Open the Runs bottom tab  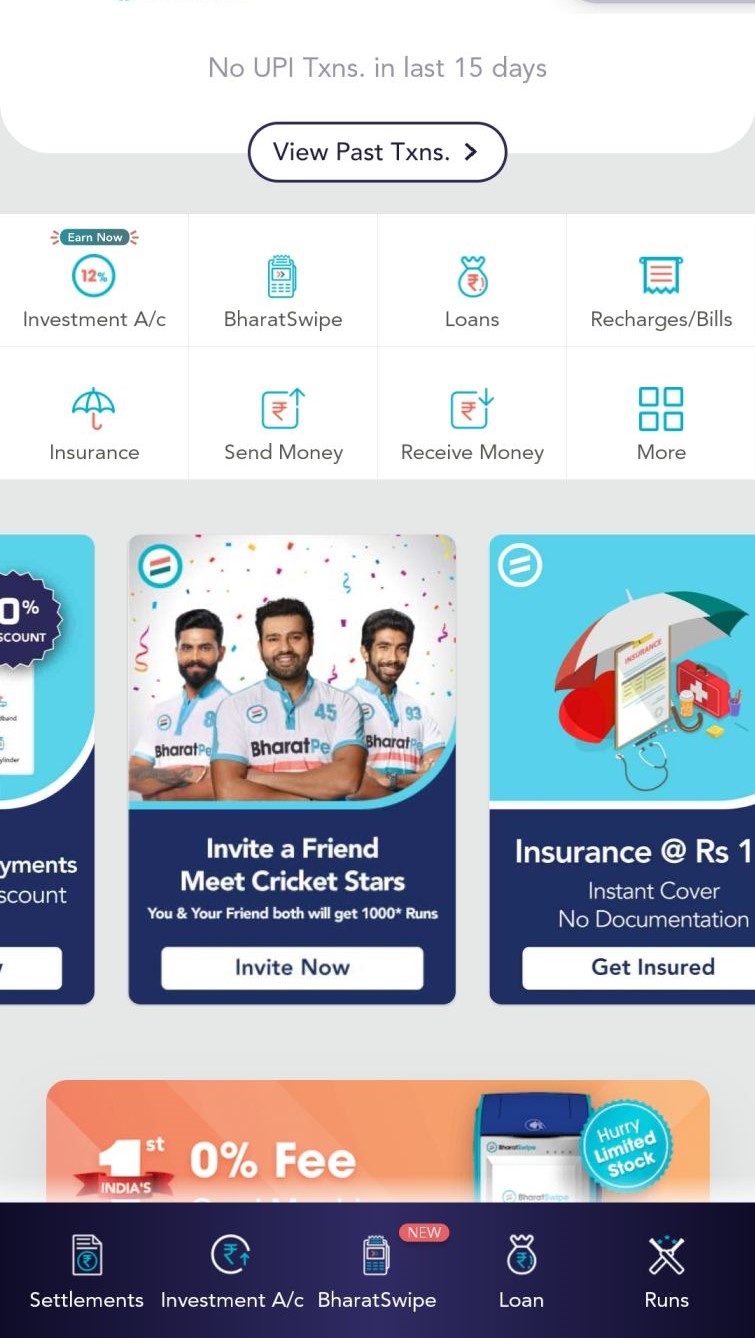[667, 1271]
